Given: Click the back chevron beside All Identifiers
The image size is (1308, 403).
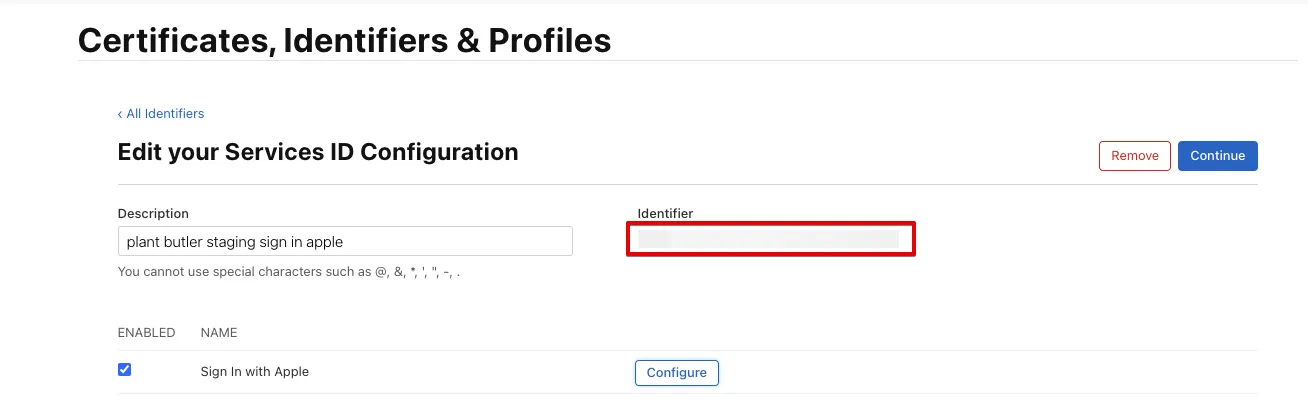Looking at the screenshot, I should [x=120, y=114].
